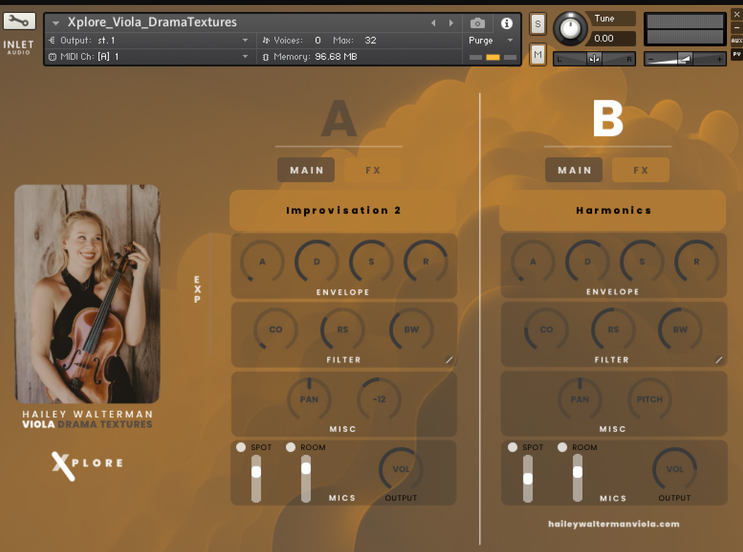Go to the next instrument preset arrow
Image resolution: width=743 pixels, height=552 pixels.
(x=451, y=23)
